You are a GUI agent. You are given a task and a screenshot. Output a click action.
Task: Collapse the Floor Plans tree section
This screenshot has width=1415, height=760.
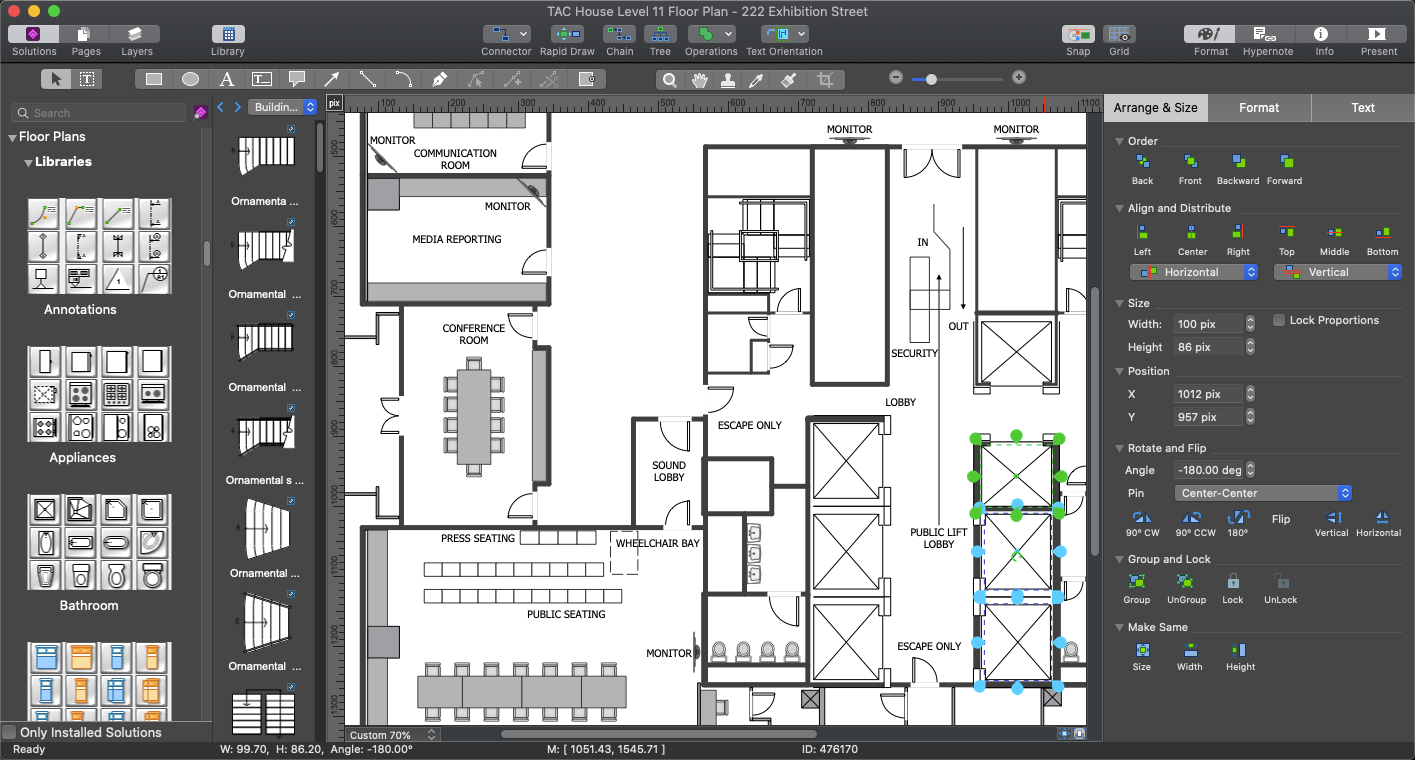pos(13,137)
